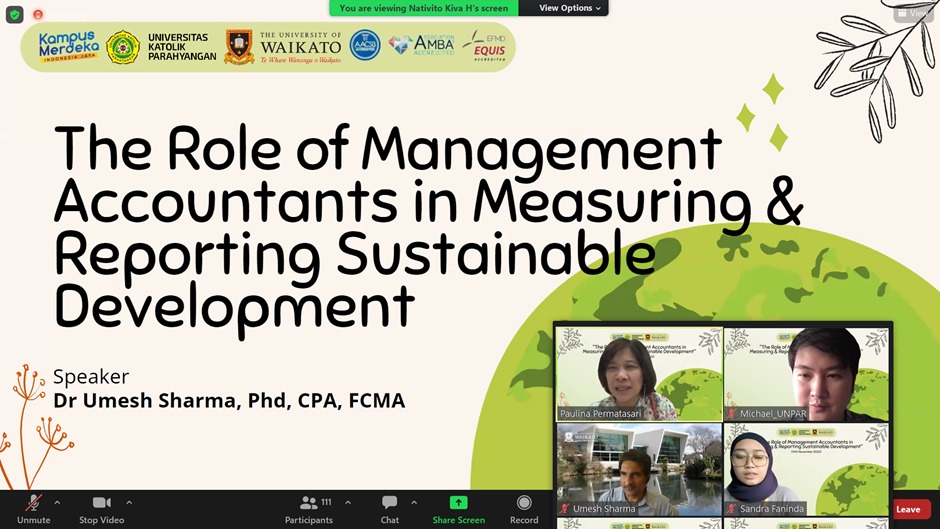Select Michael_UNPAR's video thumbnail
Image resolution: width=940 pixels, height=529 pixels.
click(806, 373)
